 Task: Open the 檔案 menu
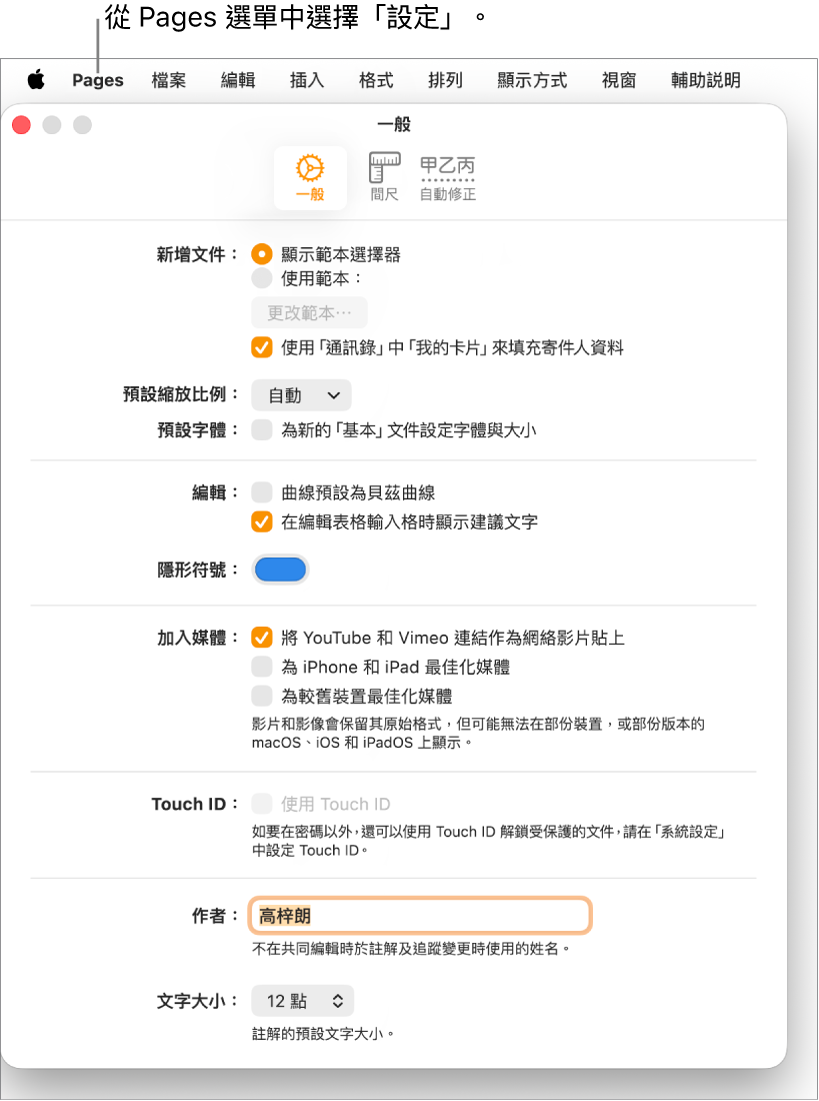(169, 80)
